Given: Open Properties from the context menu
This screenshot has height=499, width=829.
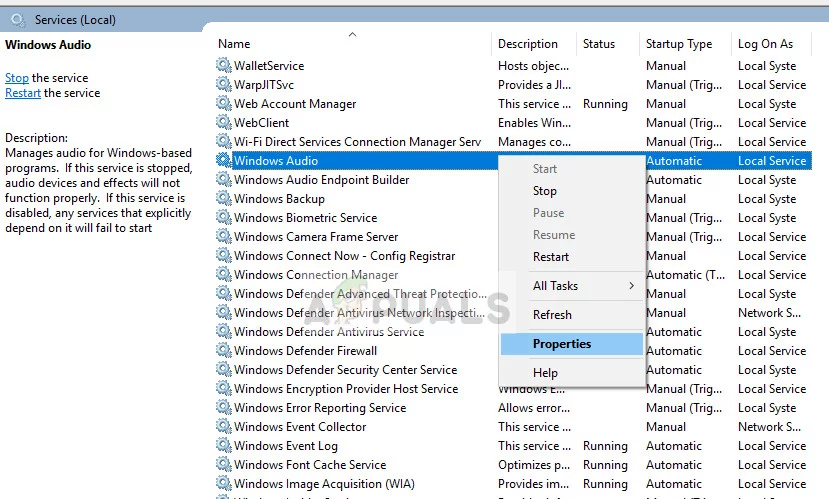Looking at the screenshot, I should (572, 344).
